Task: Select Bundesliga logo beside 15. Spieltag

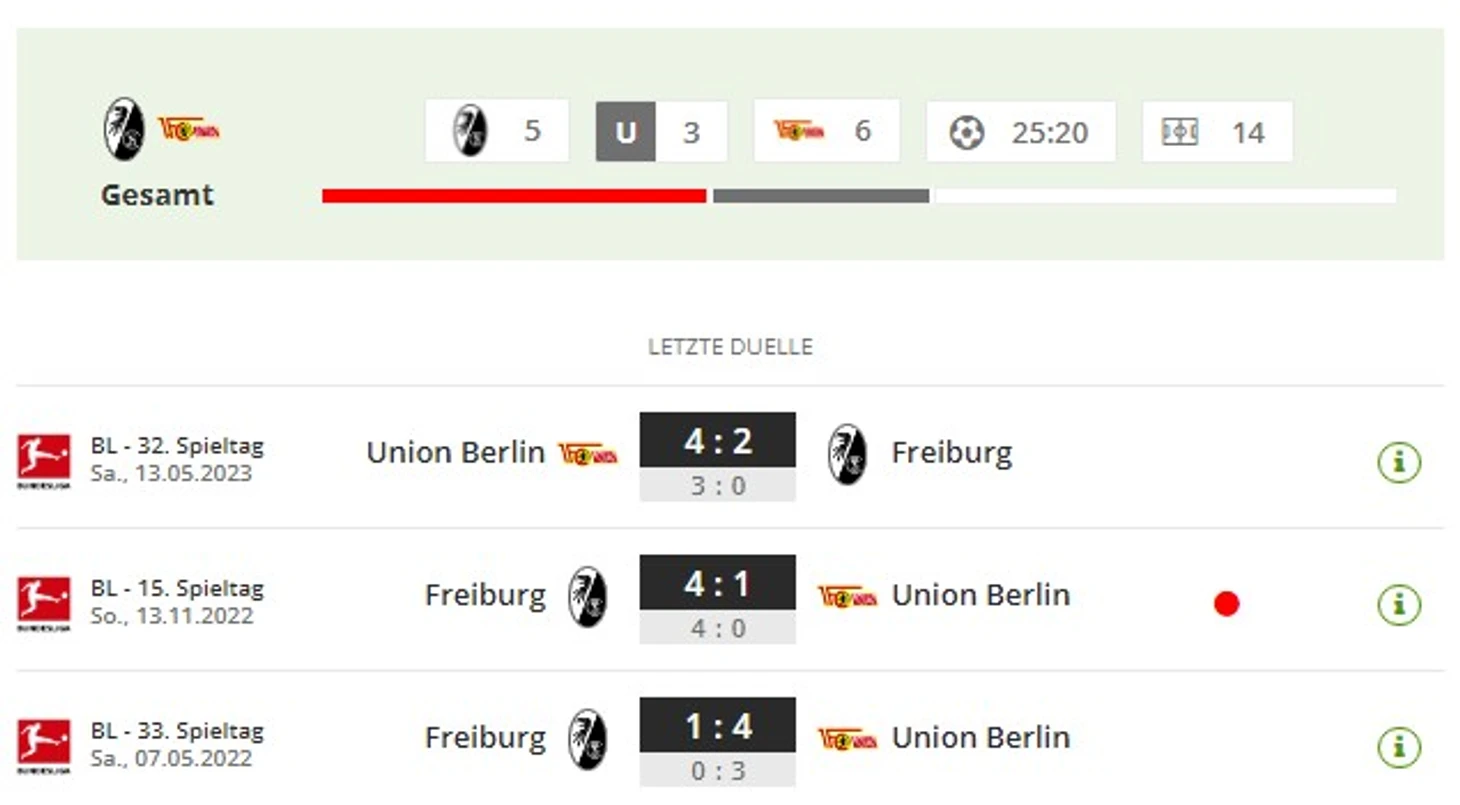Action: [44, 603]
